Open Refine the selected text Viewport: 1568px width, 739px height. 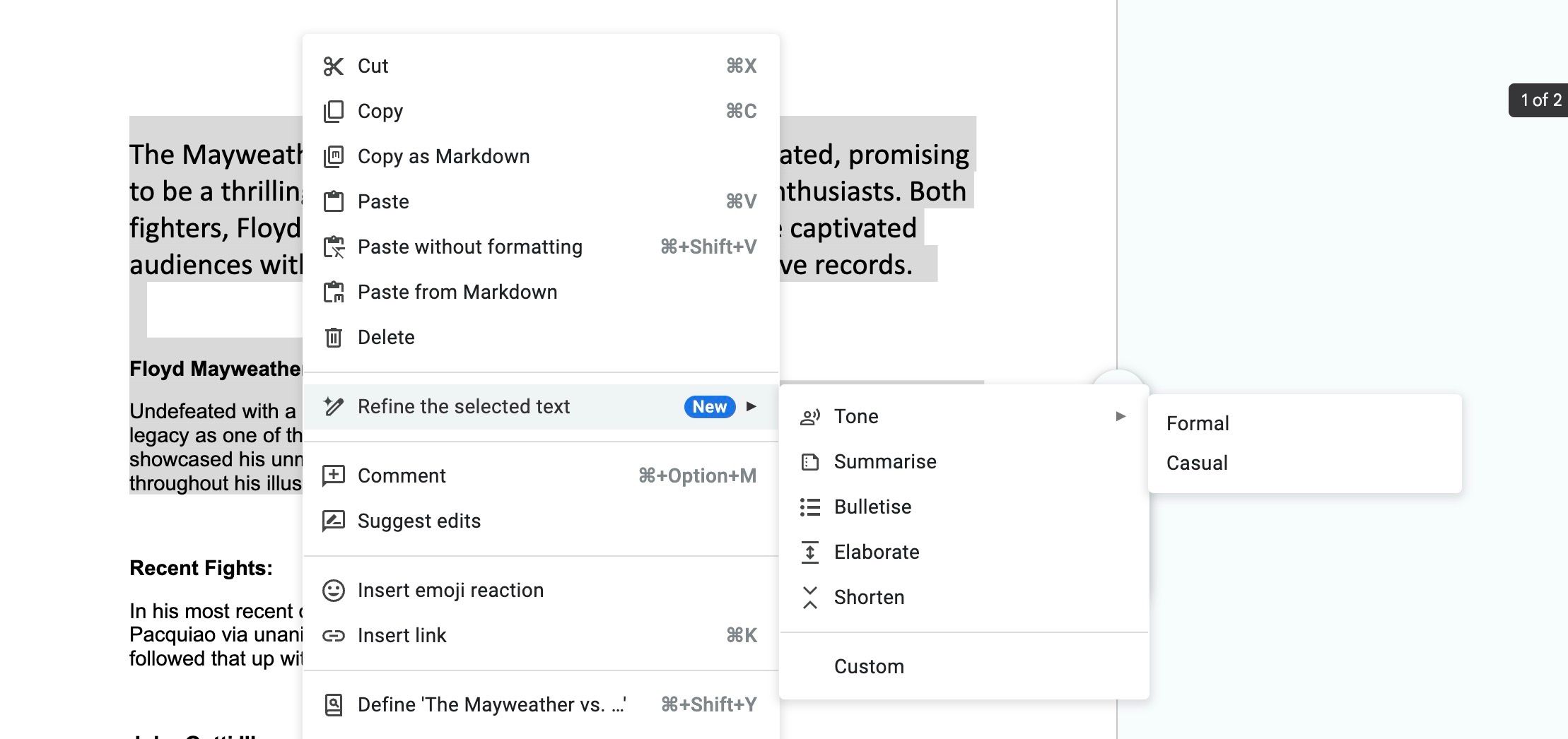coord(541,407)
